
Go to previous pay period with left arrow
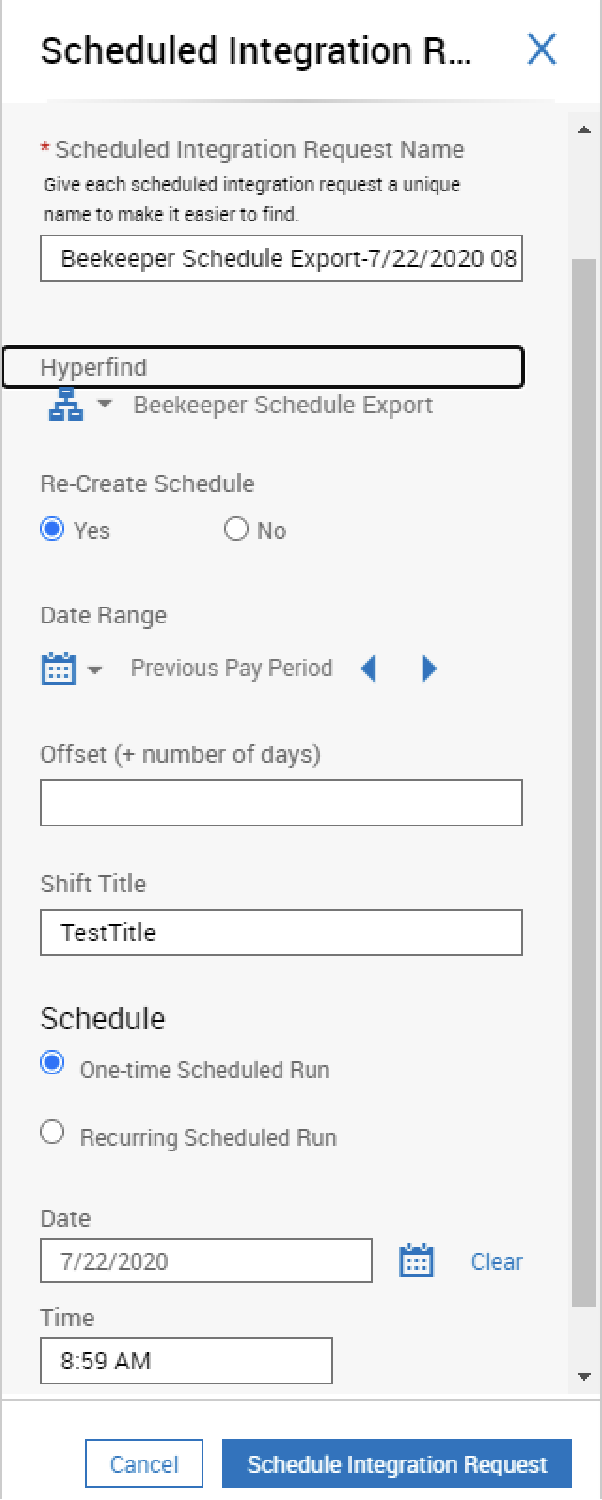click(368, 668)
